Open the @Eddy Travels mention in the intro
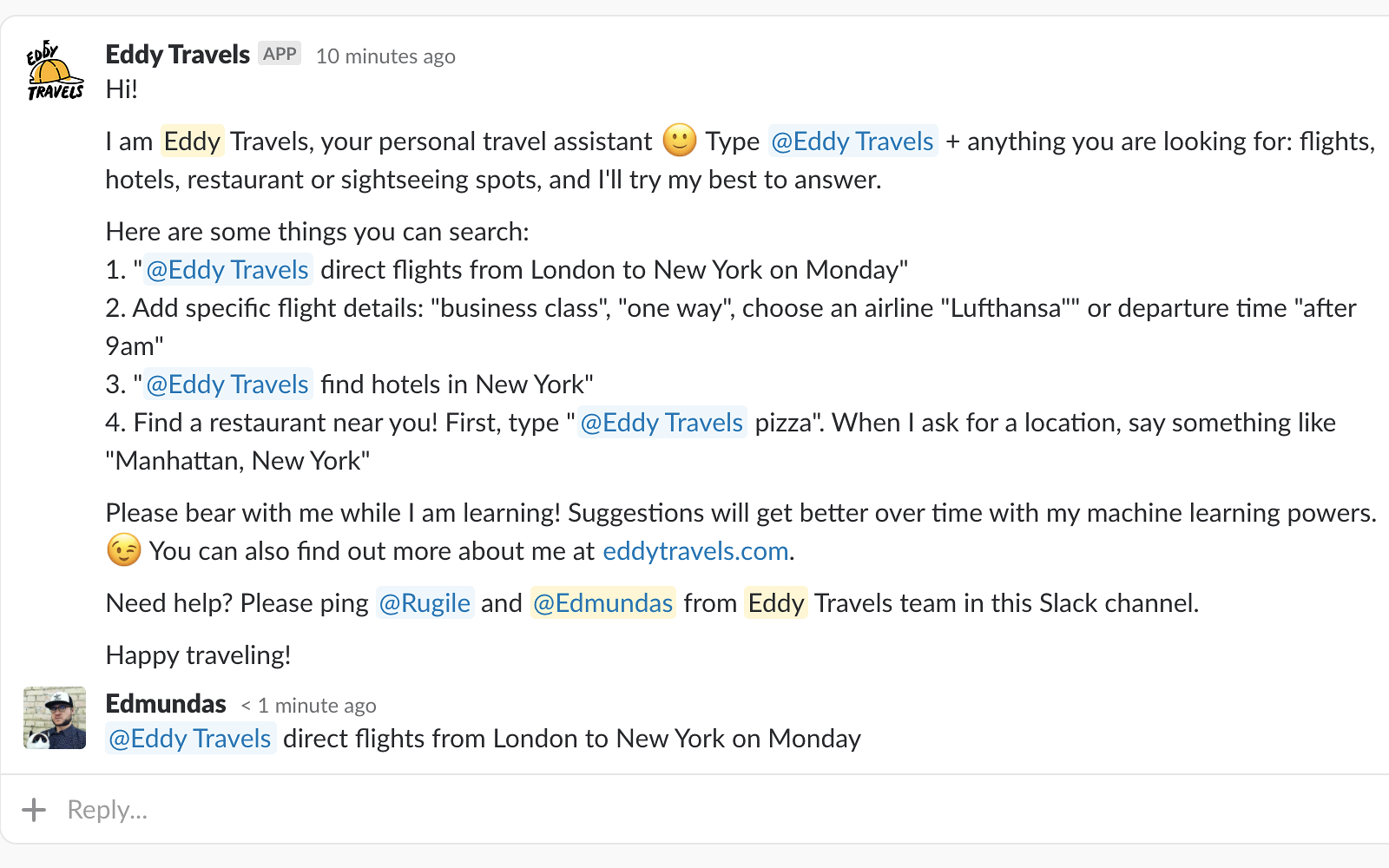The height and width of the screenshot is (868, 1389). coord(852,141)
